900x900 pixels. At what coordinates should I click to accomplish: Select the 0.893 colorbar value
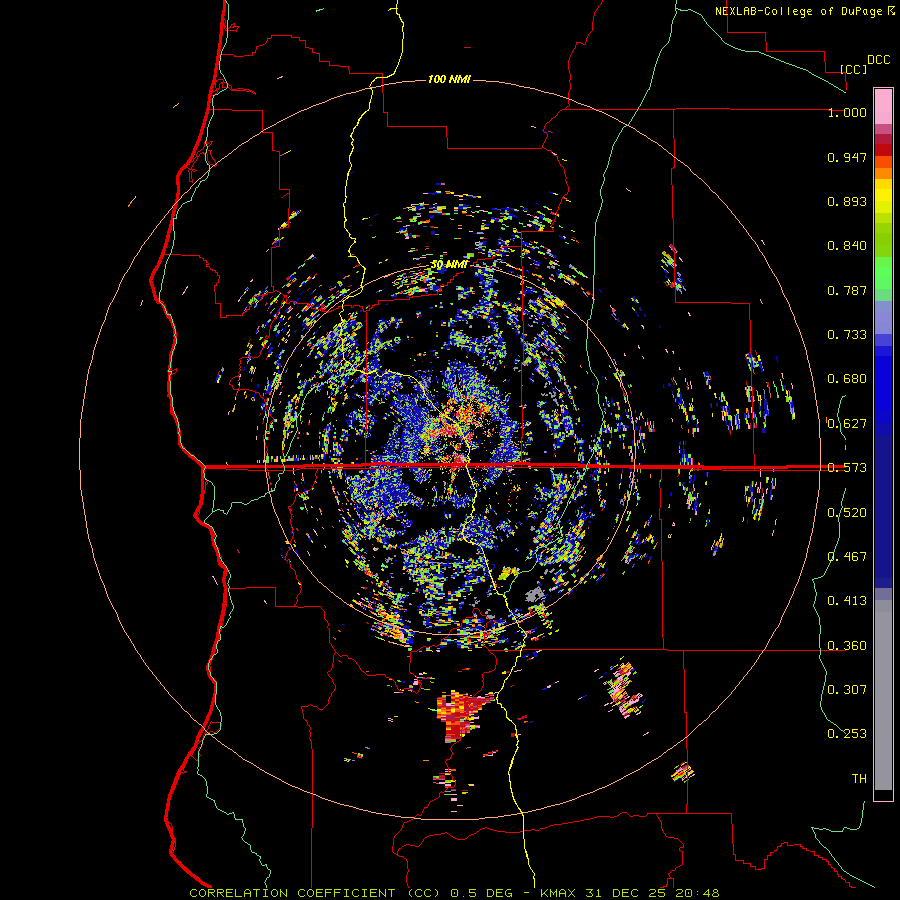tap(847, 201)
